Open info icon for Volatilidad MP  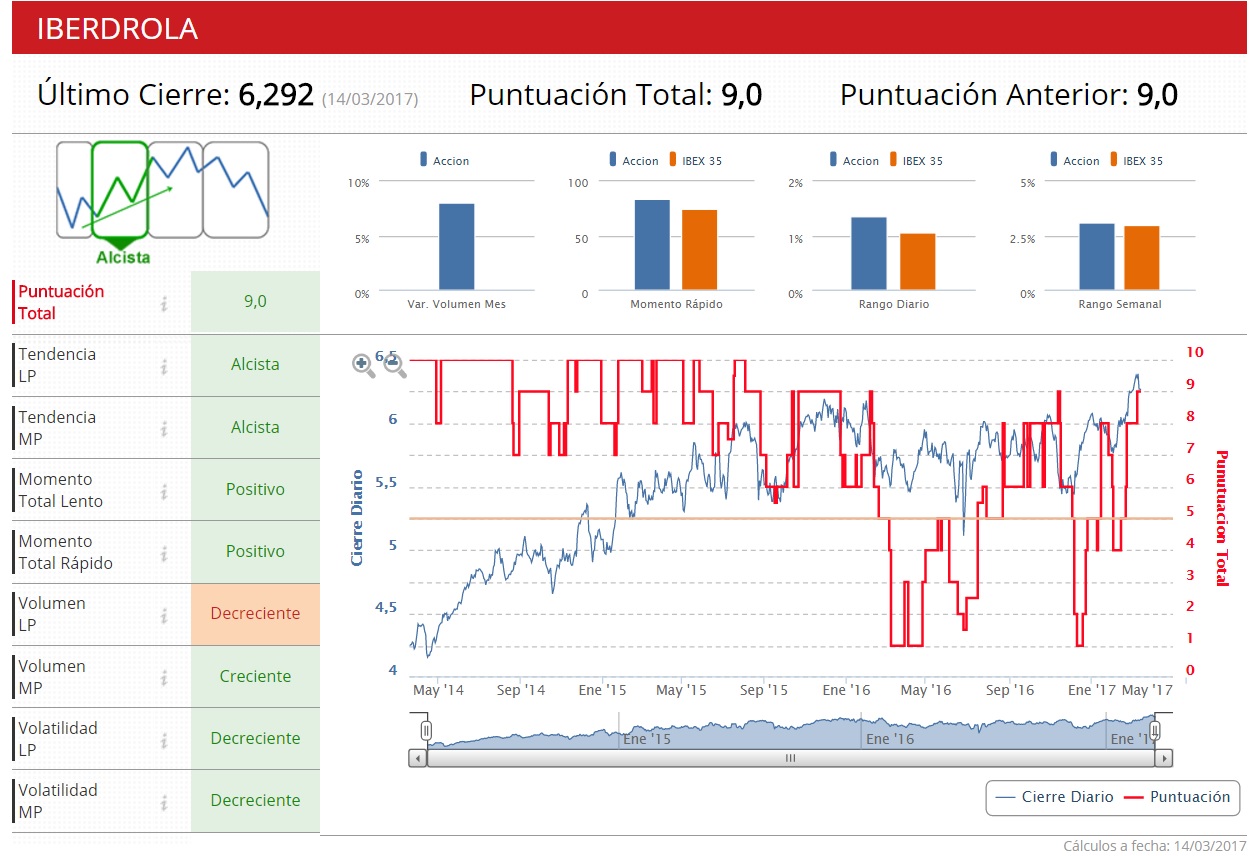[x=163, y=801]
